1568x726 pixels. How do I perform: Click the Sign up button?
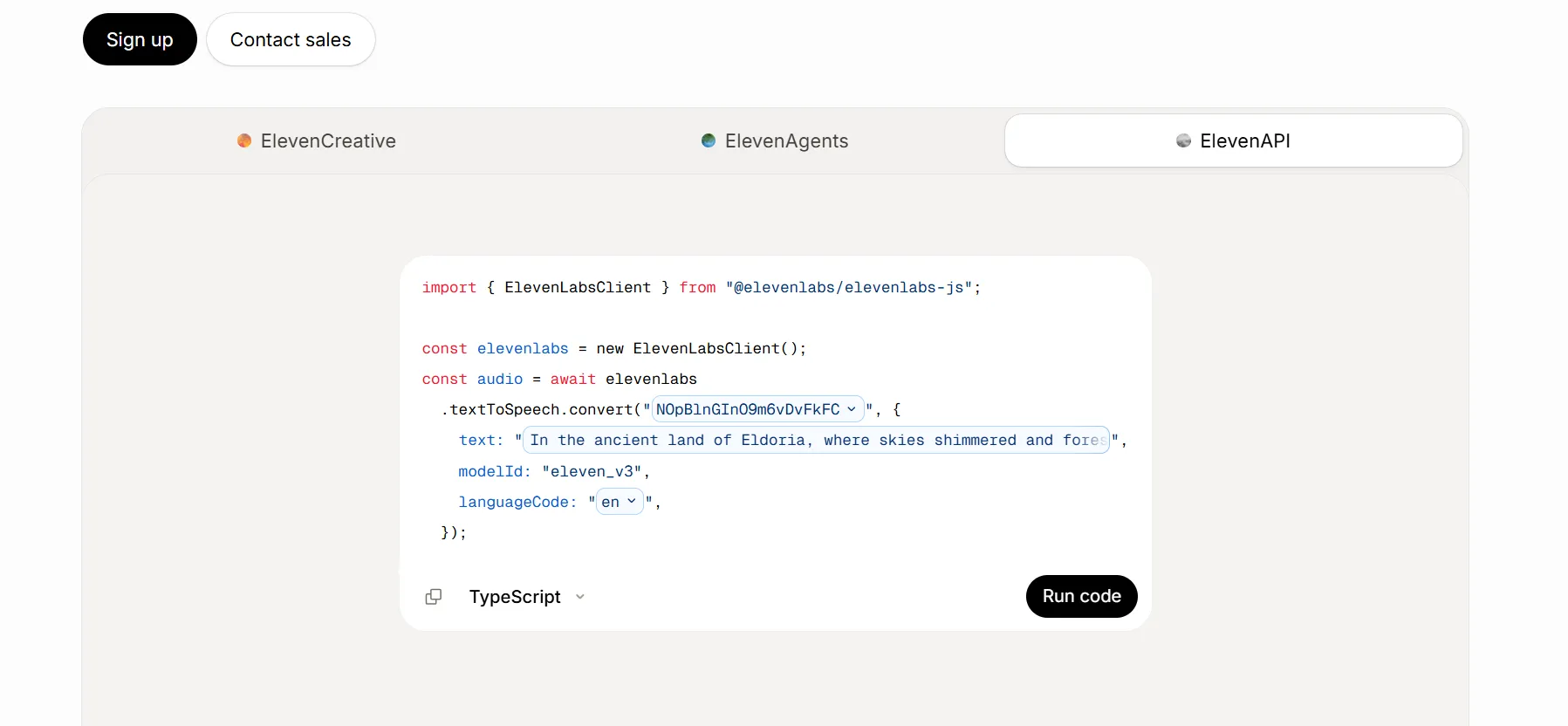(140, 39)
